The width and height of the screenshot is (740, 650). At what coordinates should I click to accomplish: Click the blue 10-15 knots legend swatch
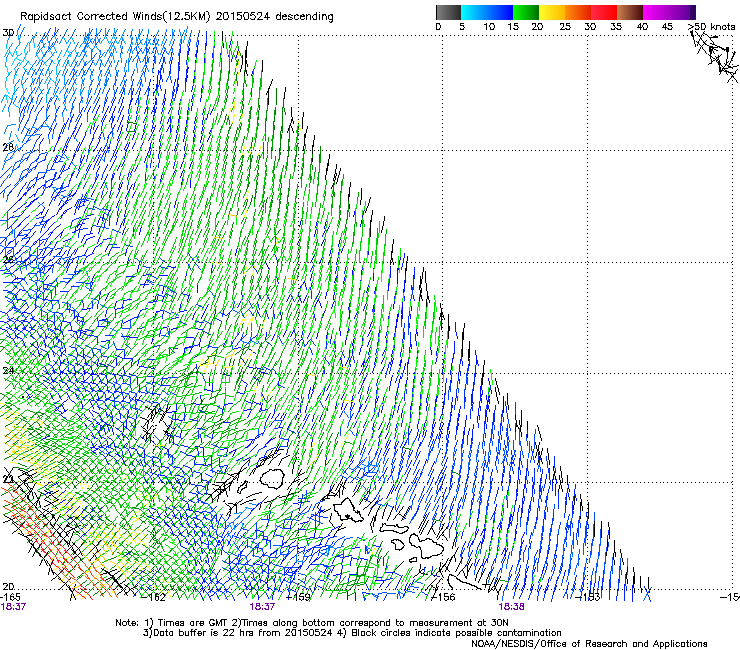500,12
